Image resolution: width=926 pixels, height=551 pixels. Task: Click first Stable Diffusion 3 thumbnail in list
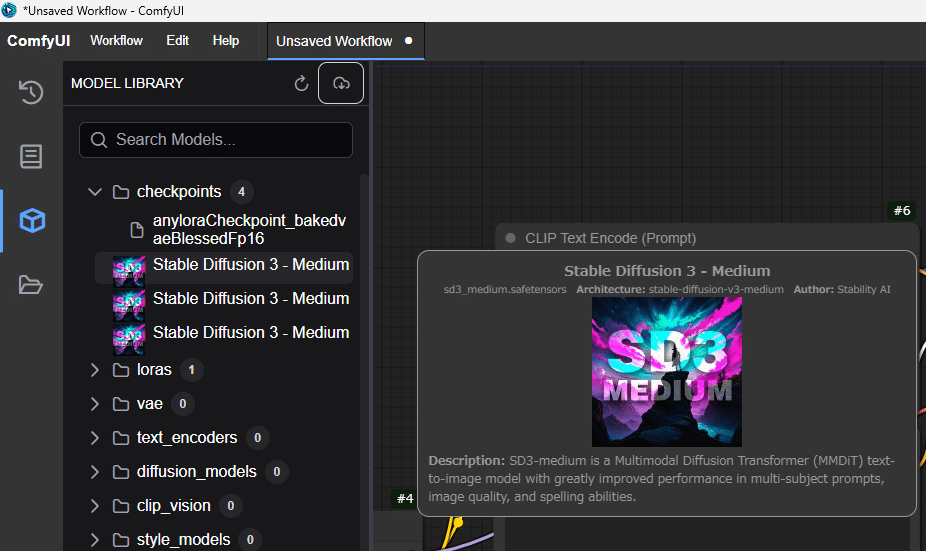129,271
